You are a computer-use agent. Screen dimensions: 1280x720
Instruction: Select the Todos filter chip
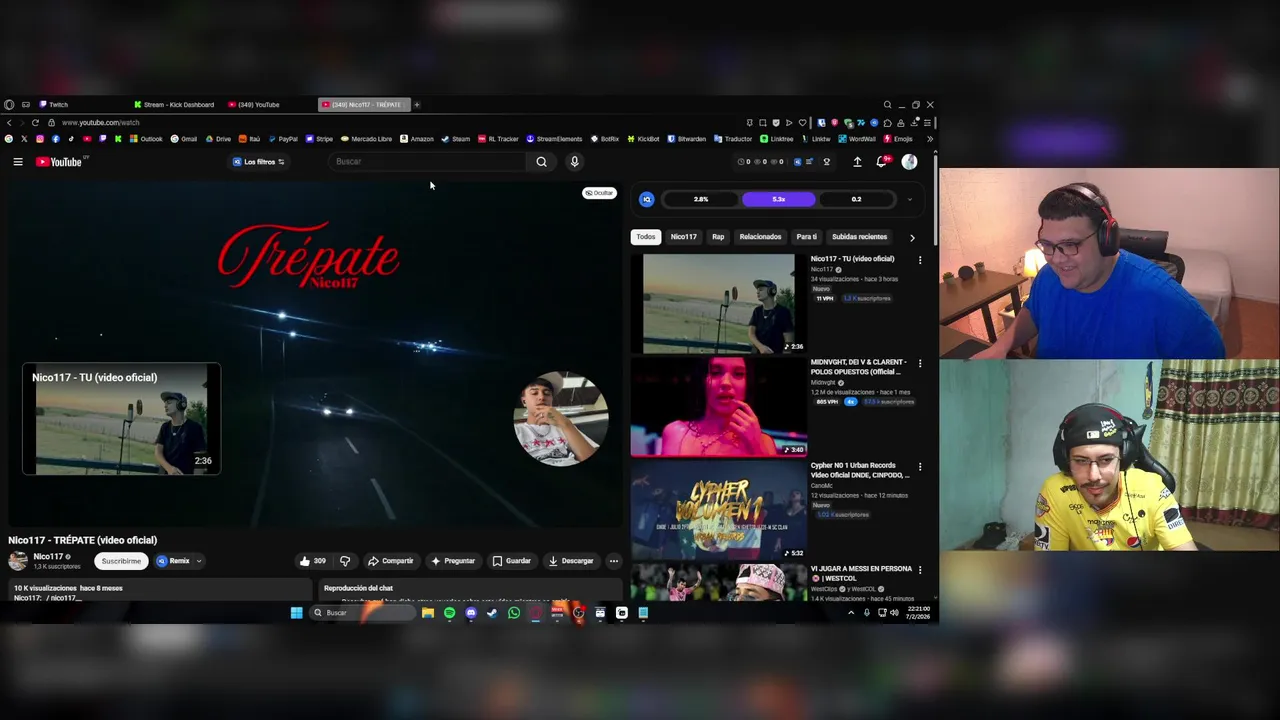point(646,237)
